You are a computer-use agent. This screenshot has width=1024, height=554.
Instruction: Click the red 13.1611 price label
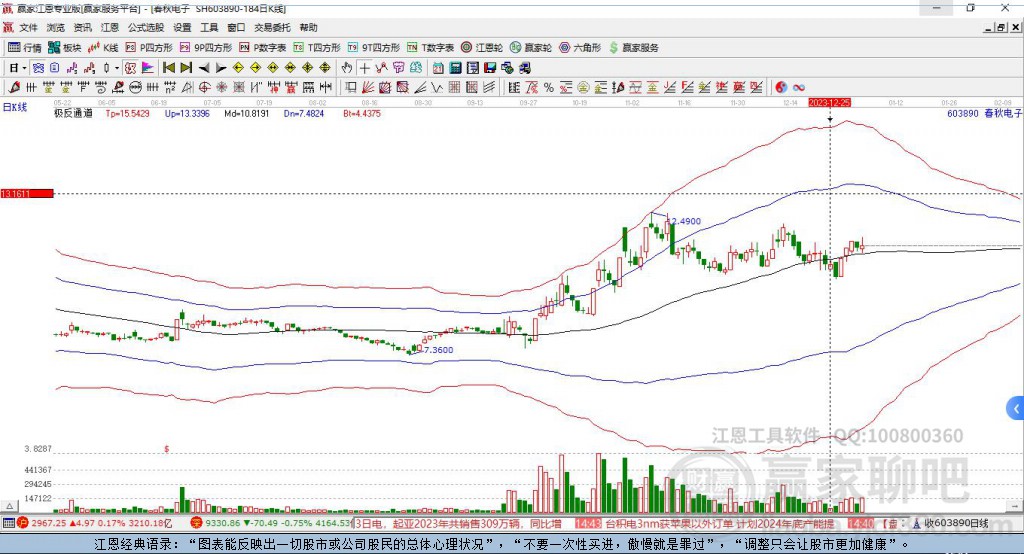[27, 193]
